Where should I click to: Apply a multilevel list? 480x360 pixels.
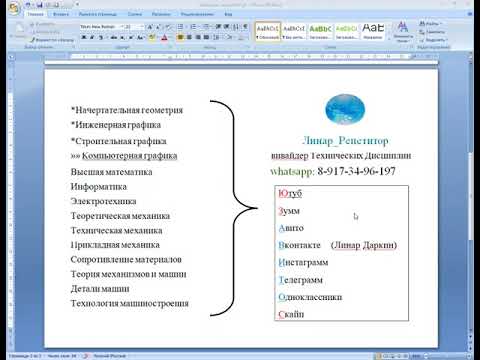(206, 27)
